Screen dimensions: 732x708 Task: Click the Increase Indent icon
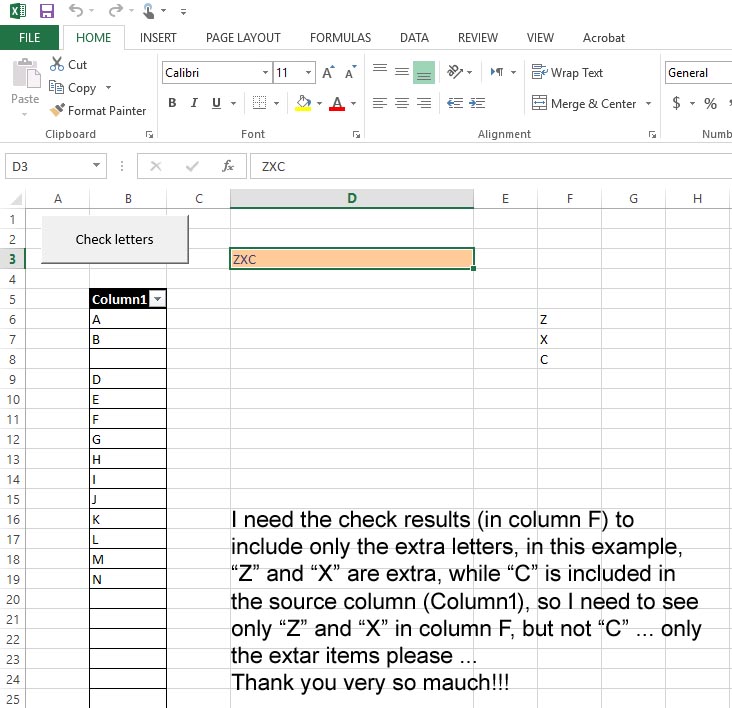tap(477, 103)
